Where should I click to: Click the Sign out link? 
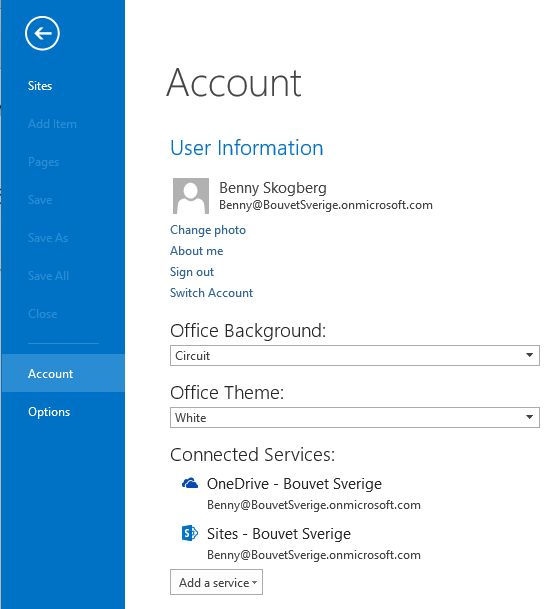[192, 272]
